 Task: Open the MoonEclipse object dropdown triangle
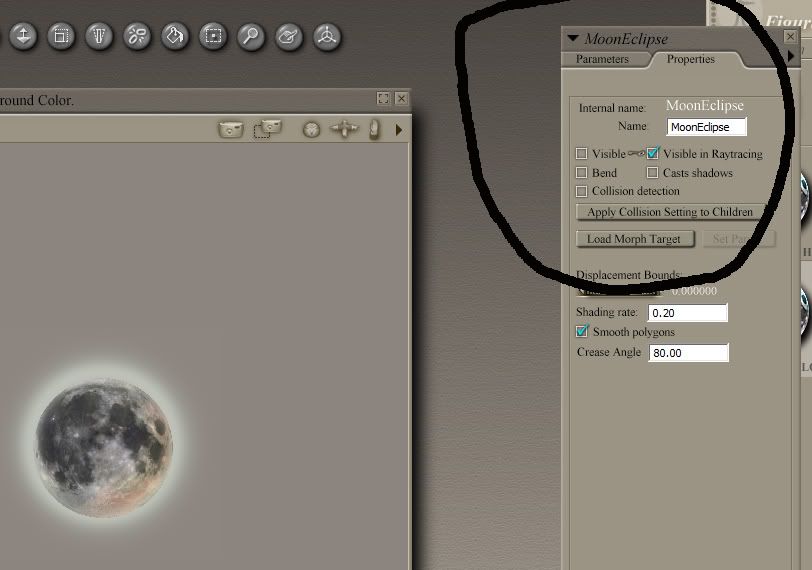click(x=573, y=39)
